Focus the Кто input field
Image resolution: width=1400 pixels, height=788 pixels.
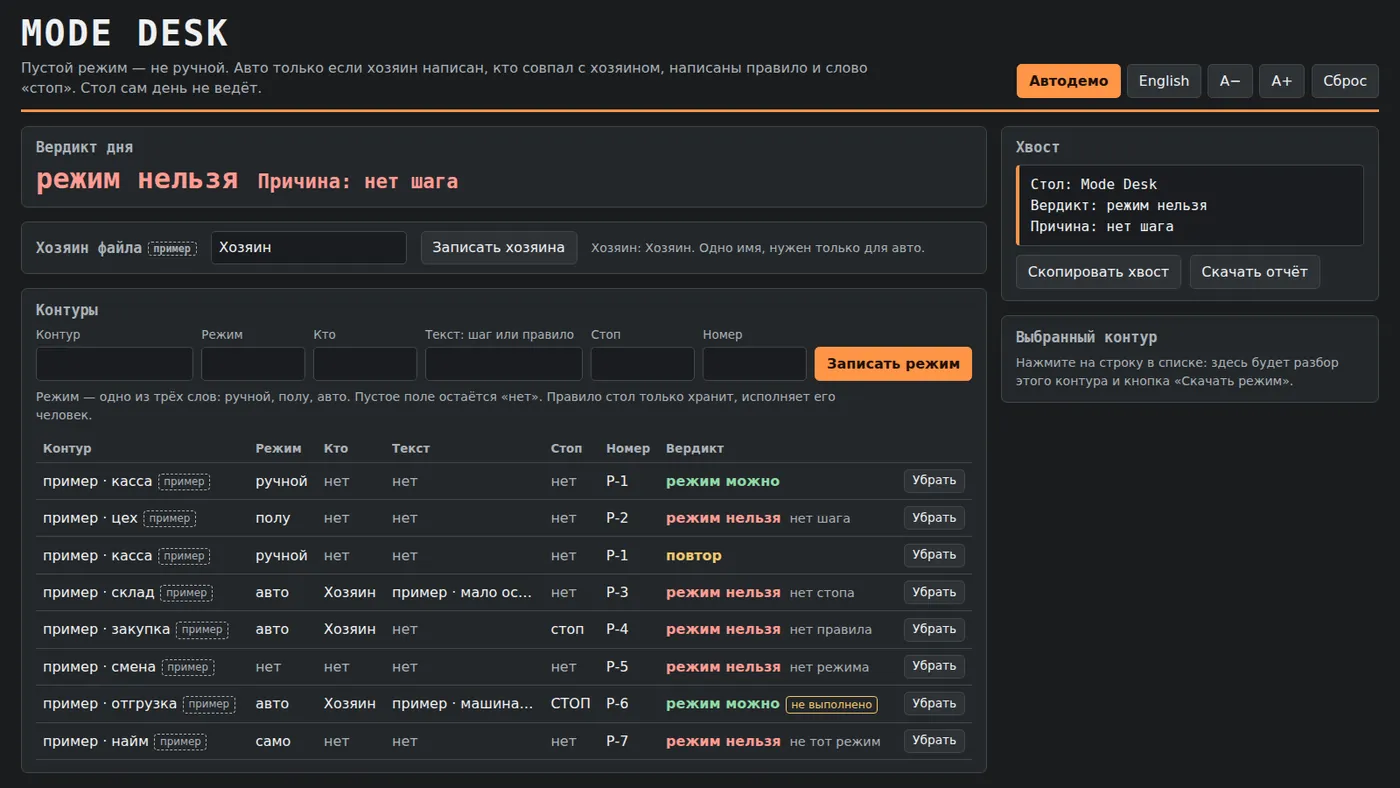point(365,364)
